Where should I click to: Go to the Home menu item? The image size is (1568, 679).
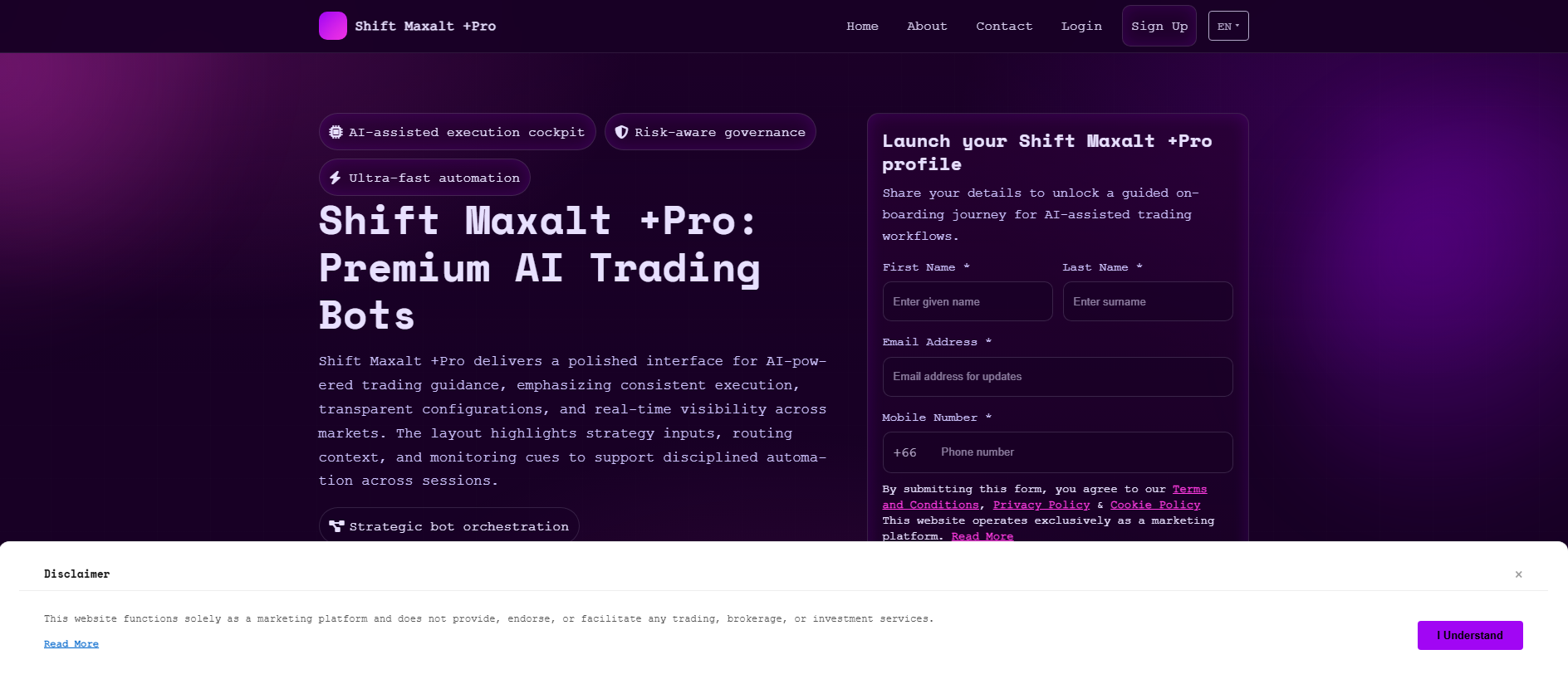(862, 27)
